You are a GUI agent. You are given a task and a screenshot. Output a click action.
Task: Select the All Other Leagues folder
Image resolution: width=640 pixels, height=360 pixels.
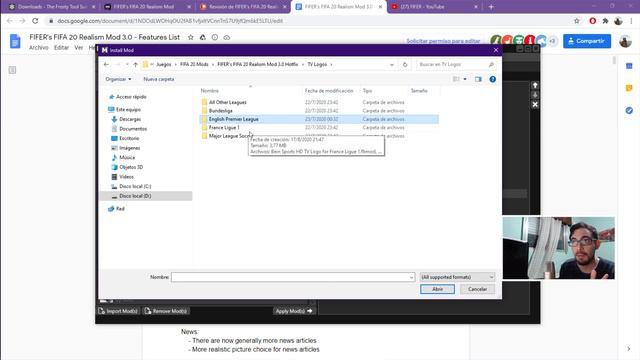pyautogui.click(x=227, y=102)
